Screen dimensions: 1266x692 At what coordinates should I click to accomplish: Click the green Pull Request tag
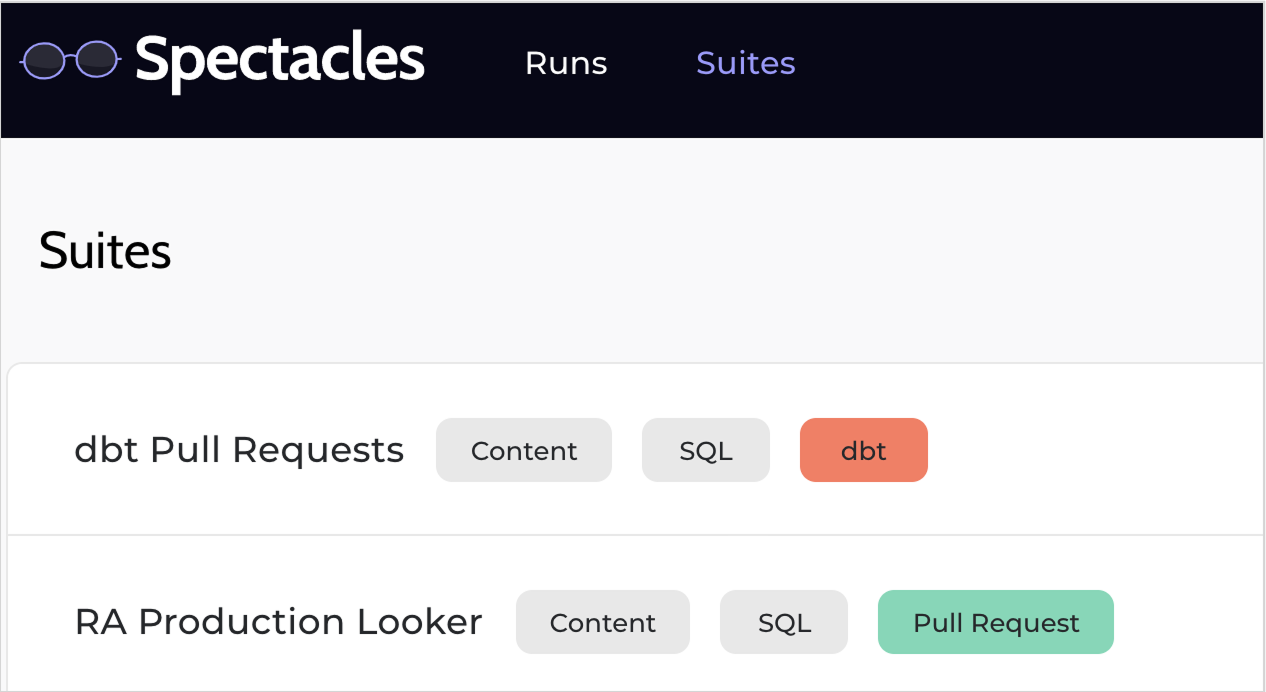pos(996,623)
